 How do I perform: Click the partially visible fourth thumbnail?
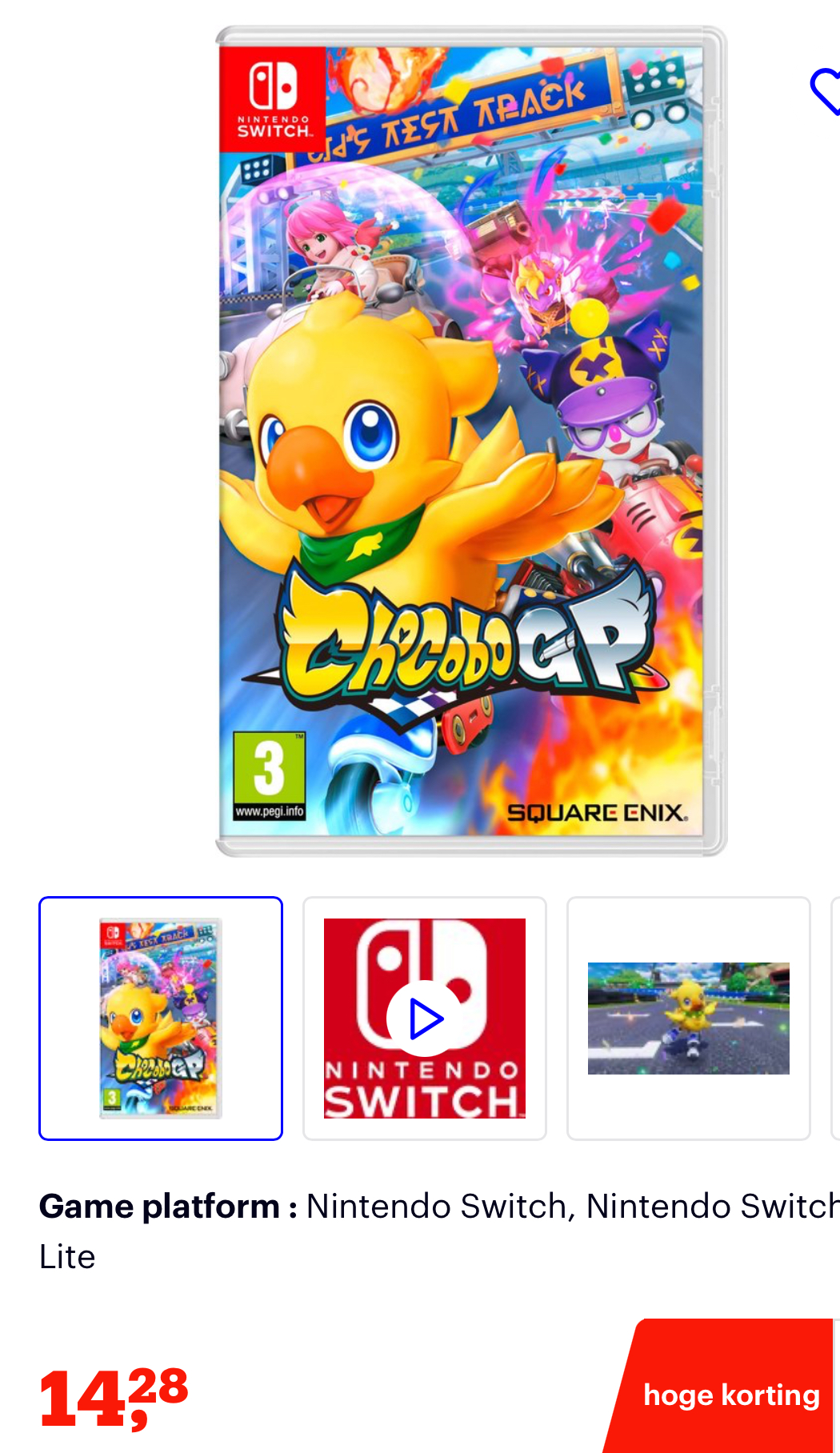click(x=836, y=1019)
